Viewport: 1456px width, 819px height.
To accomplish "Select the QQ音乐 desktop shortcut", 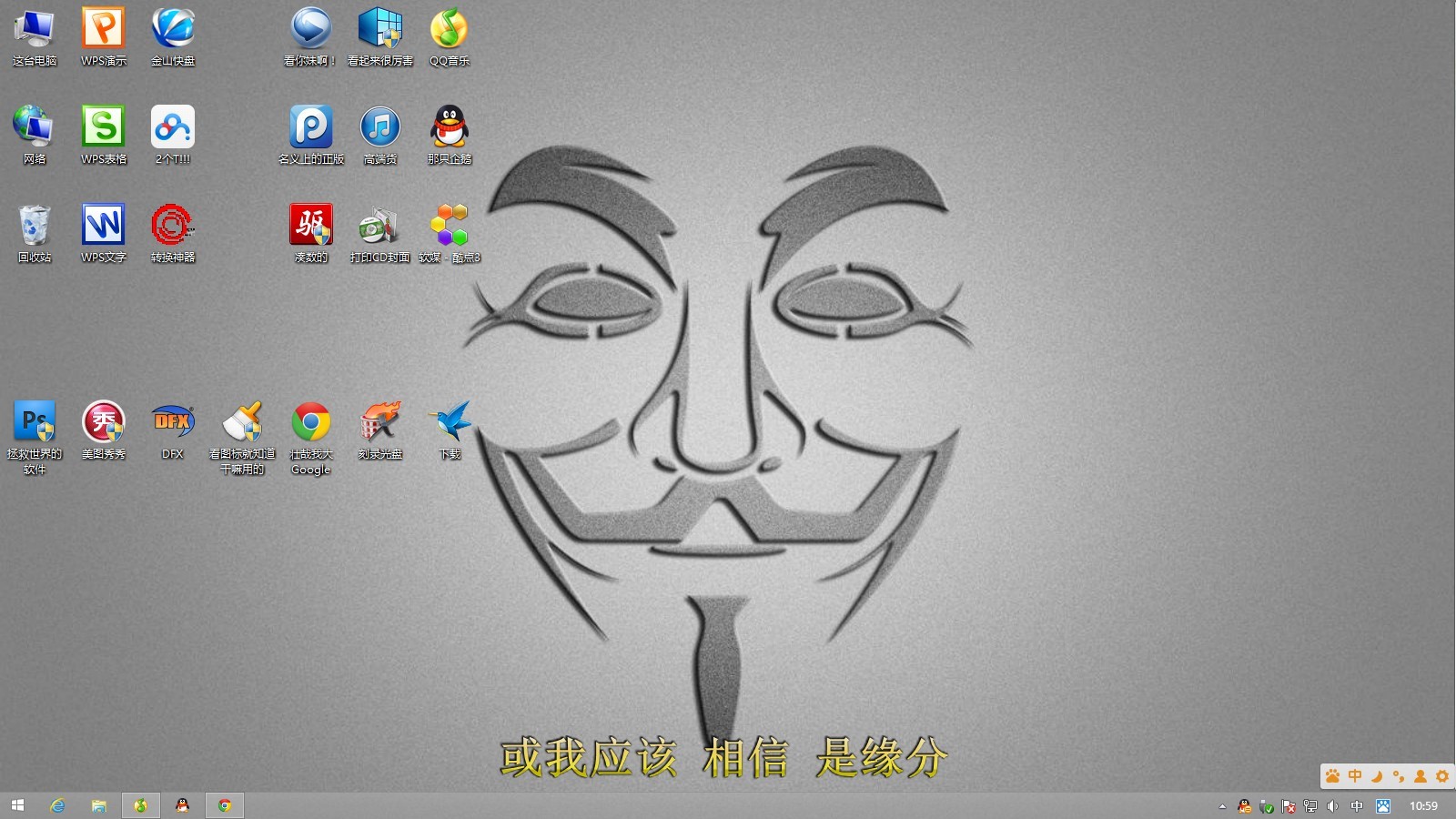I will 450,36.
